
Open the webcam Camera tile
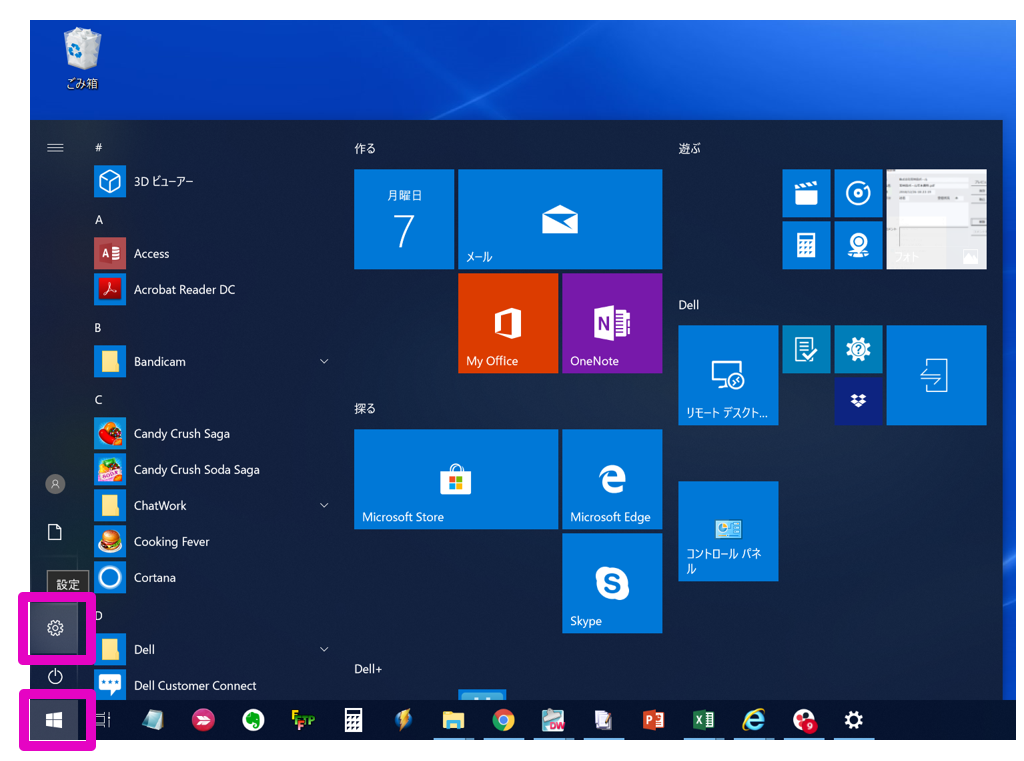pyautogui.click(x=858, y=245)
